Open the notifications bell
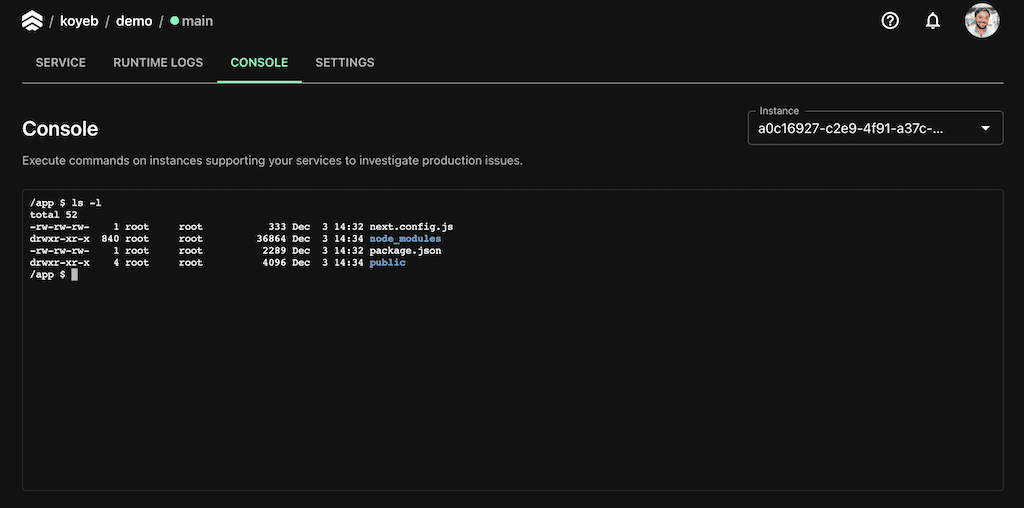Screen dimensions: 1024x508 pyautogui.click(x=932, y=20)
